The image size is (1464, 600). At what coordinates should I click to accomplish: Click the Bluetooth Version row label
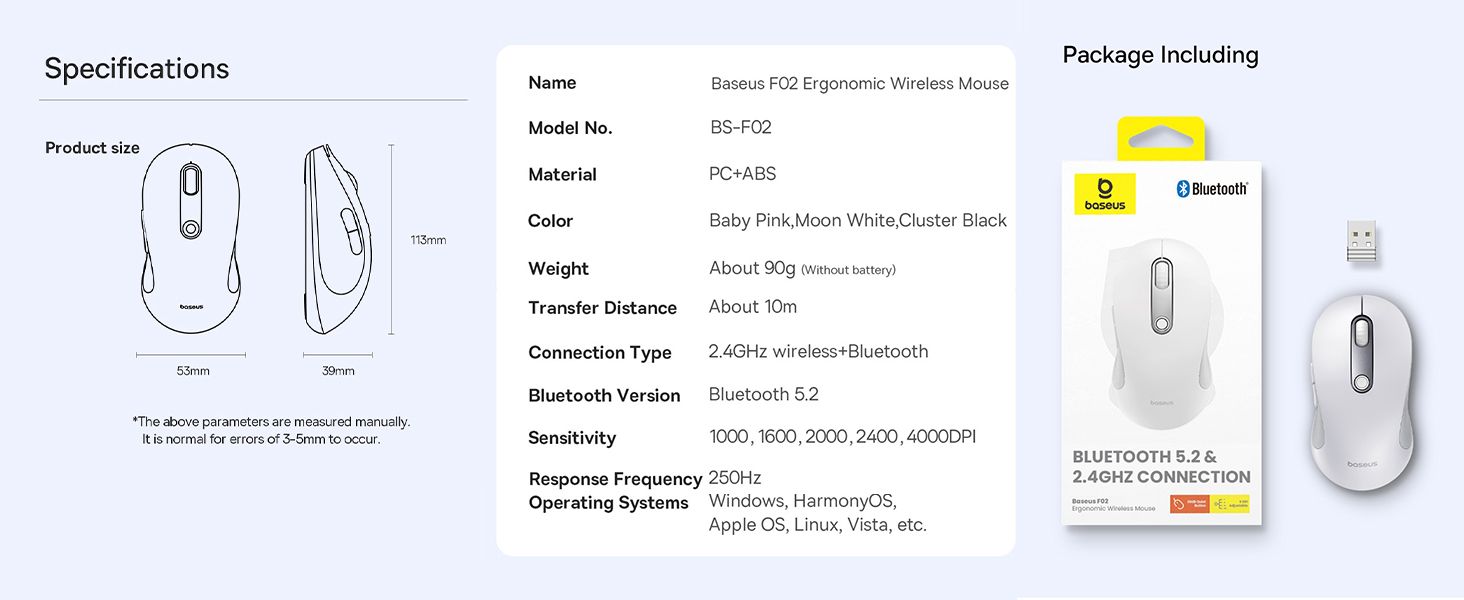(604, 396)
